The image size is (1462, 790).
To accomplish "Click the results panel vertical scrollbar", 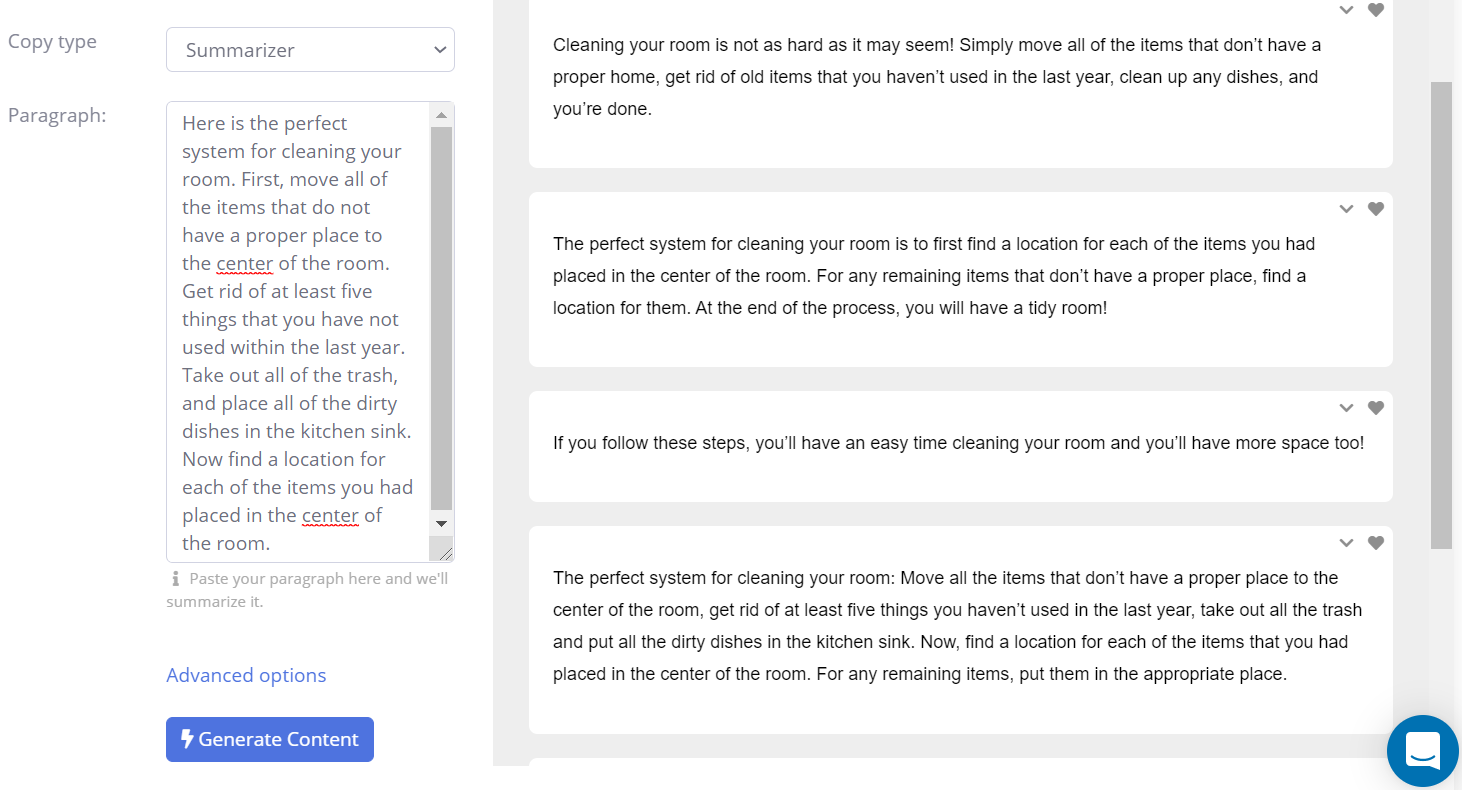I will 1441,315.
